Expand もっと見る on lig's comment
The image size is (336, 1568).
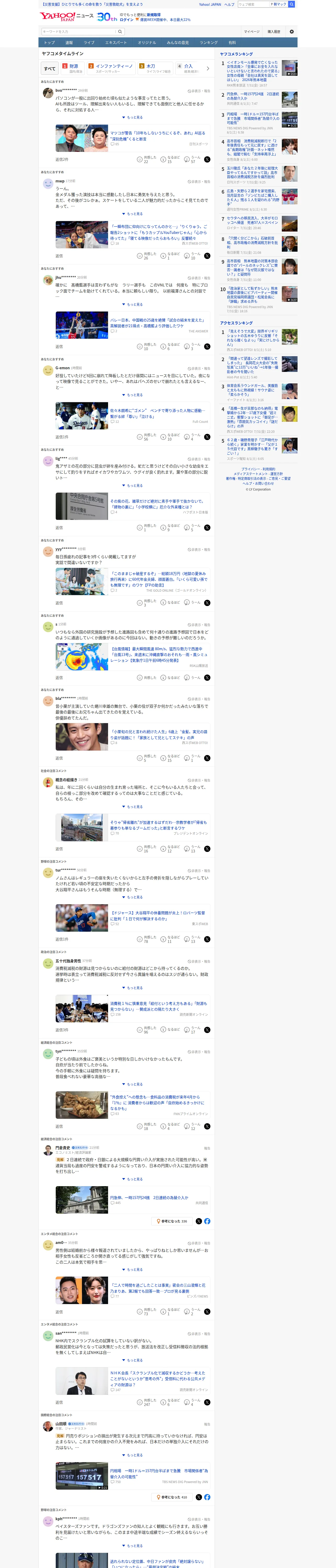click(132, 486)
